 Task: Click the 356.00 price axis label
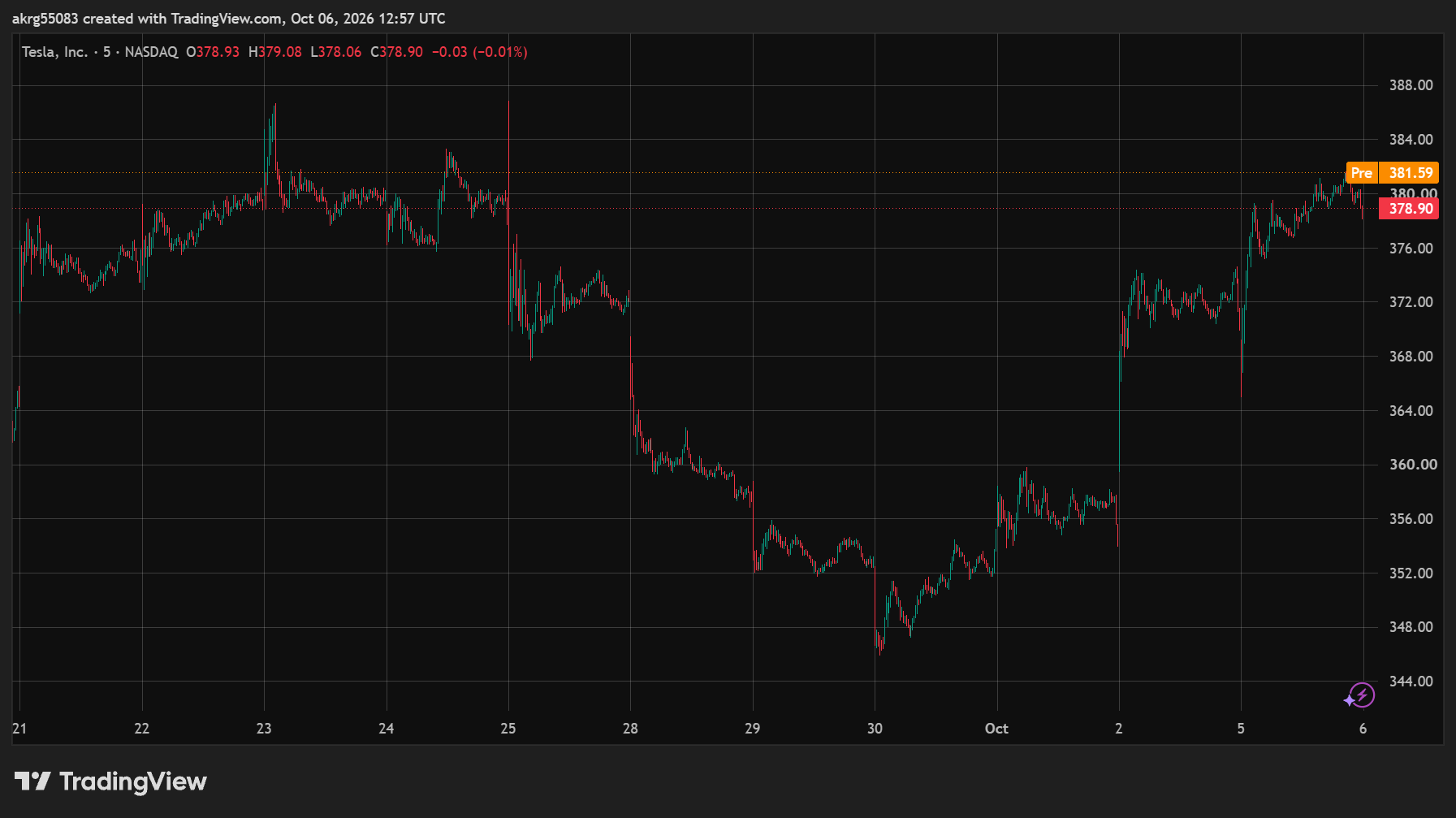pyautogui.click(x=1411, y=519)
